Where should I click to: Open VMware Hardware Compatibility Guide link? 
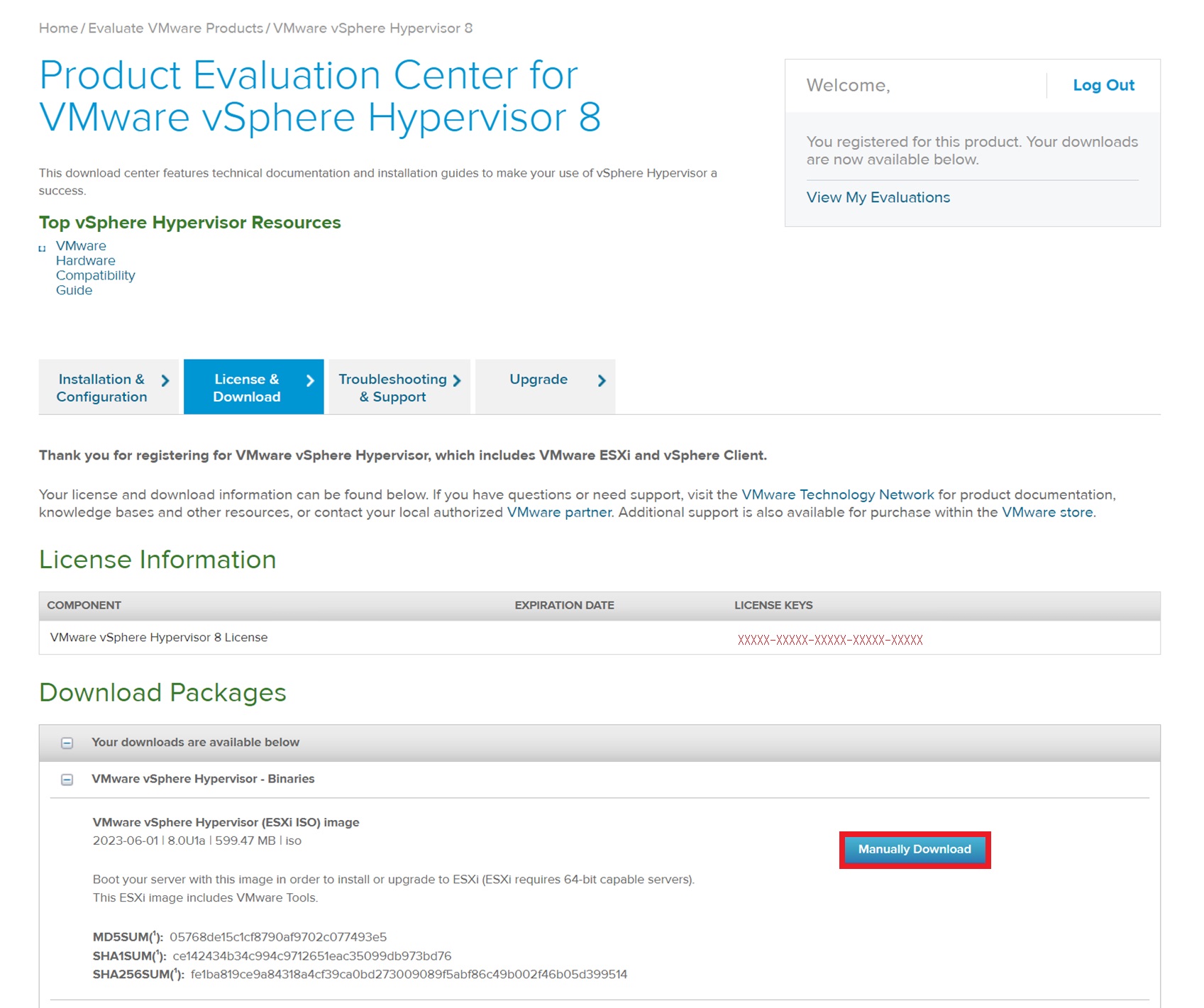(x=95, y=268)
